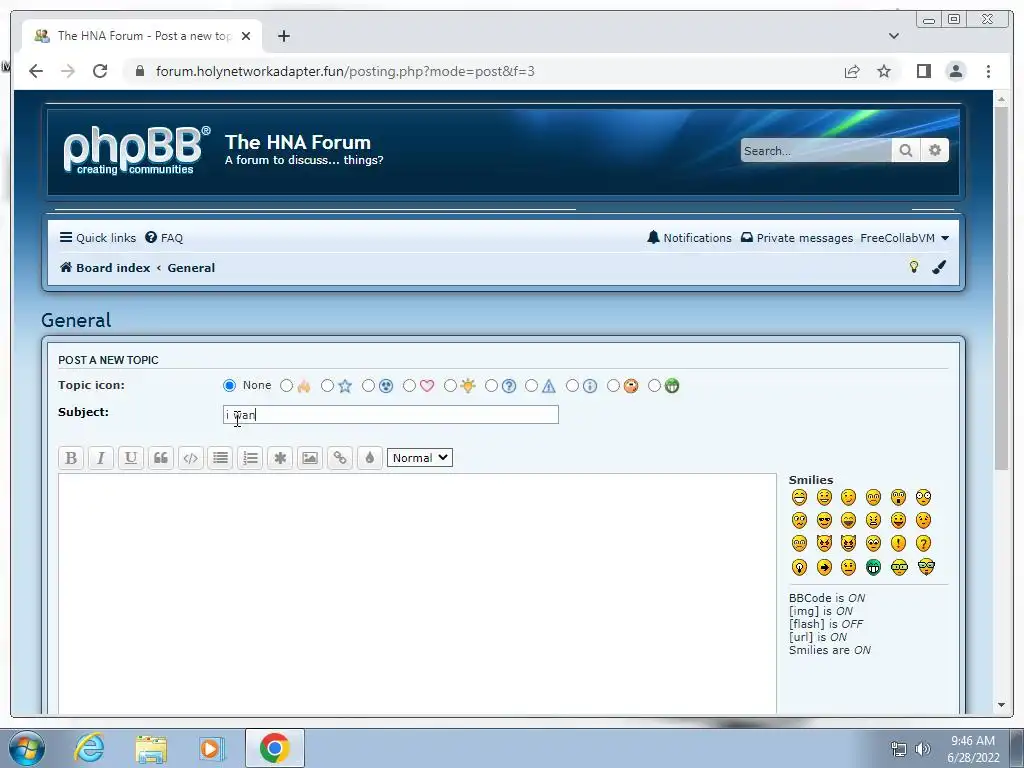Screen dimensions: 1024x768
Task: Click the forum Search box
Action: (816, 150)
